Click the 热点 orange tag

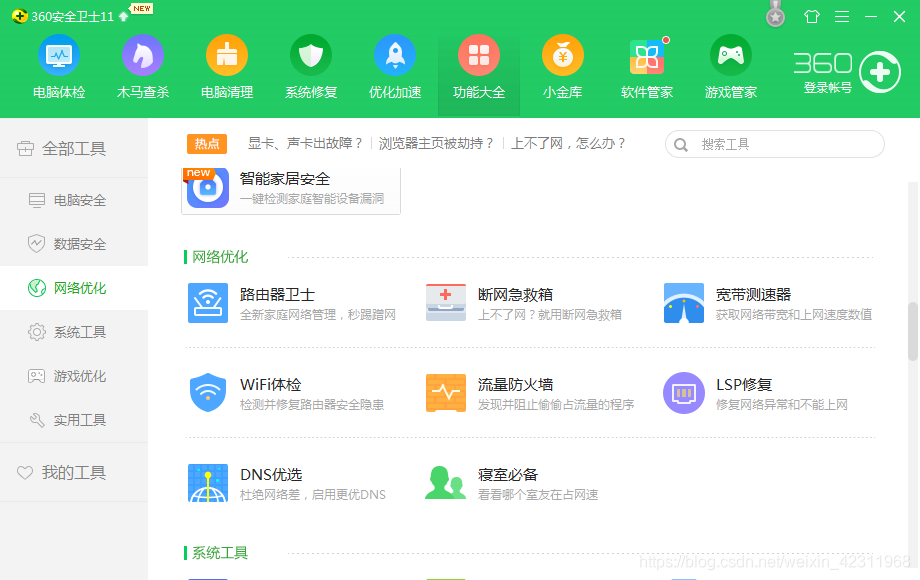click(207, 144)
